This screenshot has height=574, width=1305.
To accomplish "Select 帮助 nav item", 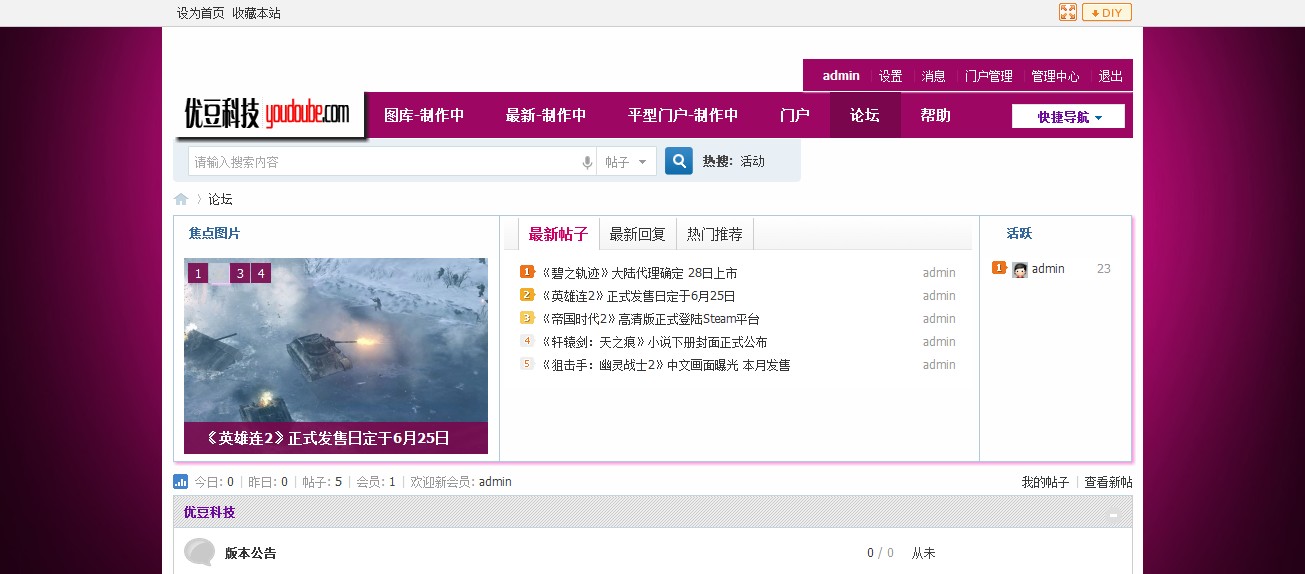I will click(x=936, y=115).
